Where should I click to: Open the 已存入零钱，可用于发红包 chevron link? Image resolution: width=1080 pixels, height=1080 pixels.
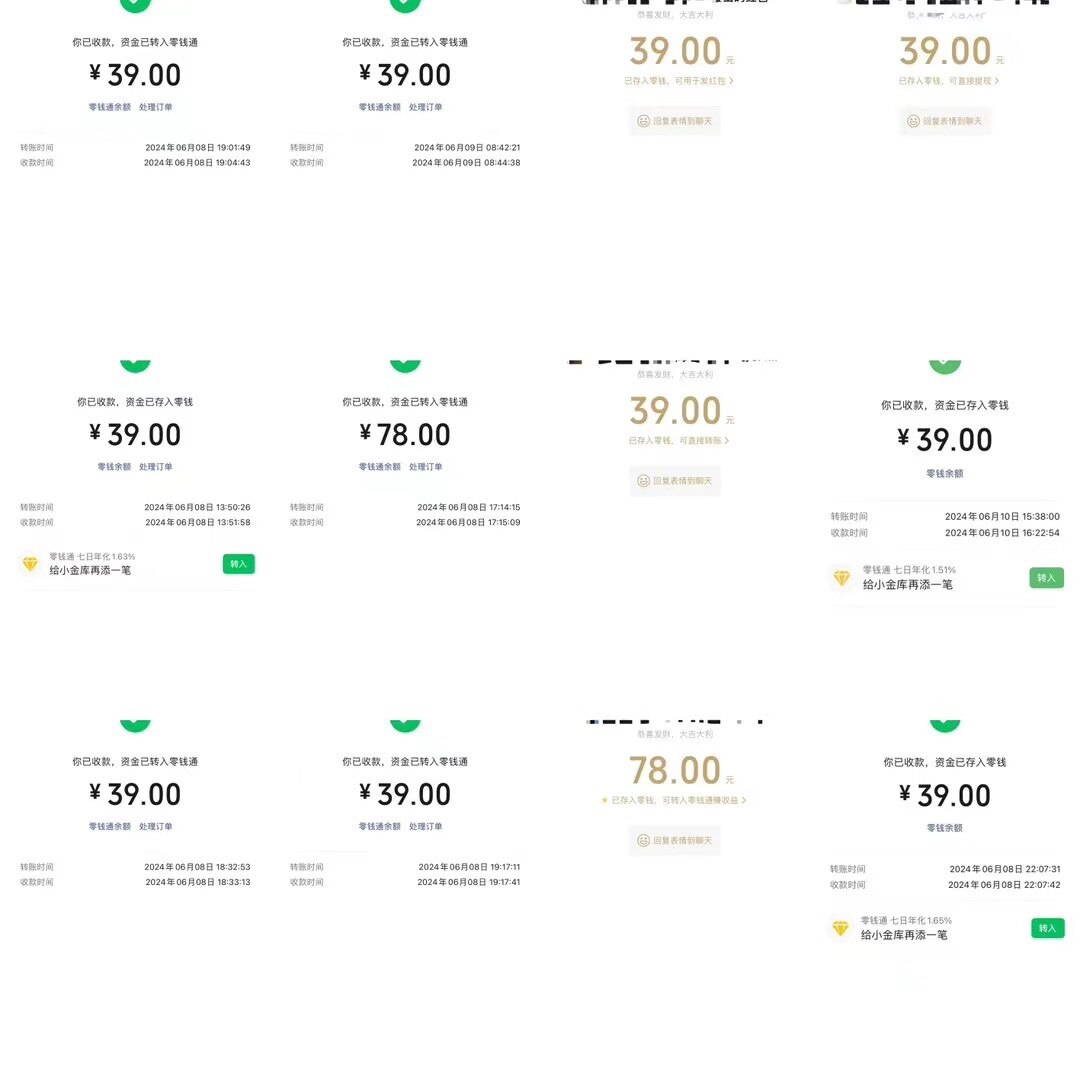point(679,81)
